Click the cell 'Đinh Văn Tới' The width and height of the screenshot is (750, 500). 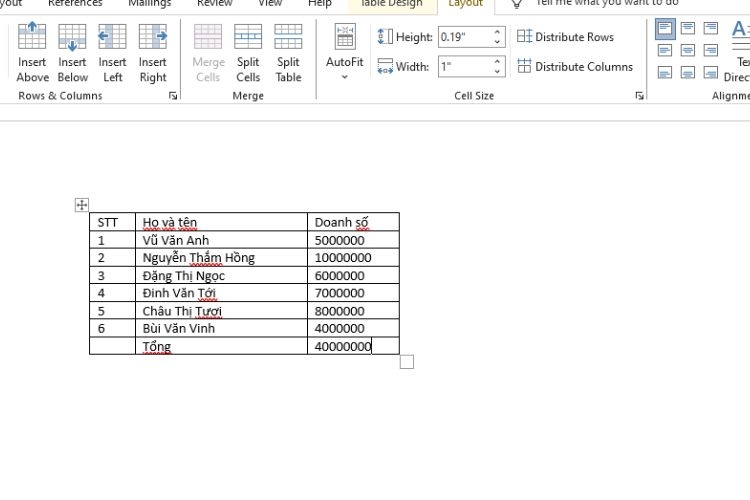(221, 293)
